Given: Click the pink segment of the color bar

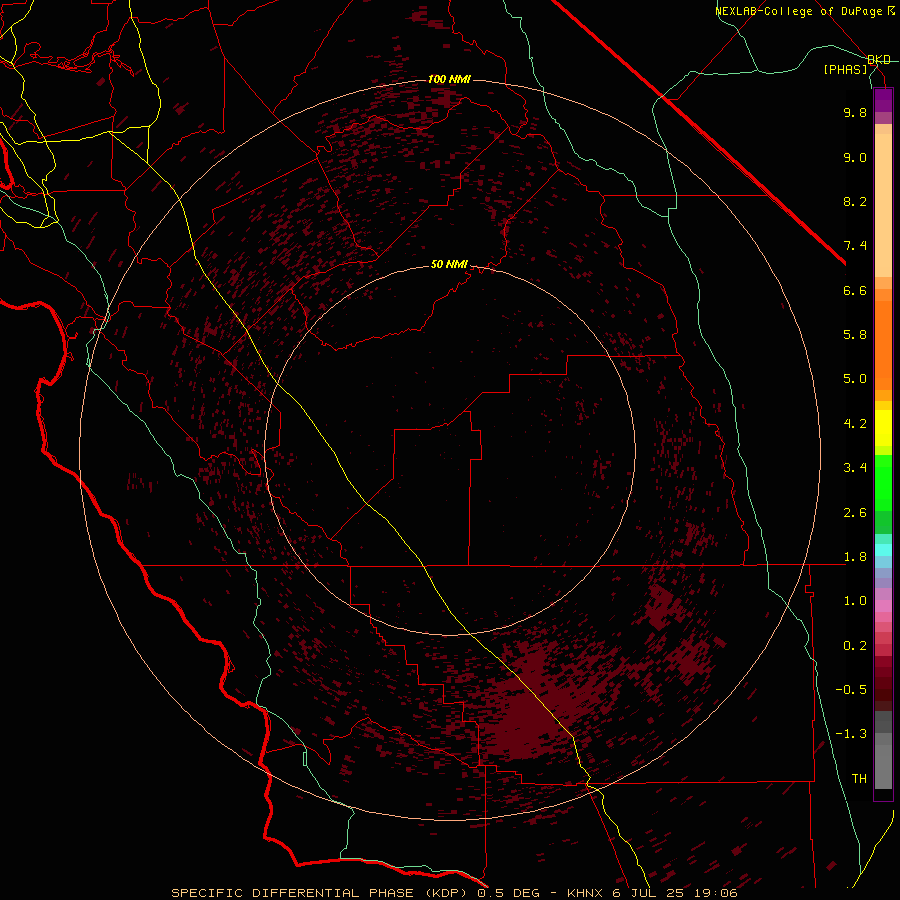Looking at the screenshot, I should tap(883, 606).
